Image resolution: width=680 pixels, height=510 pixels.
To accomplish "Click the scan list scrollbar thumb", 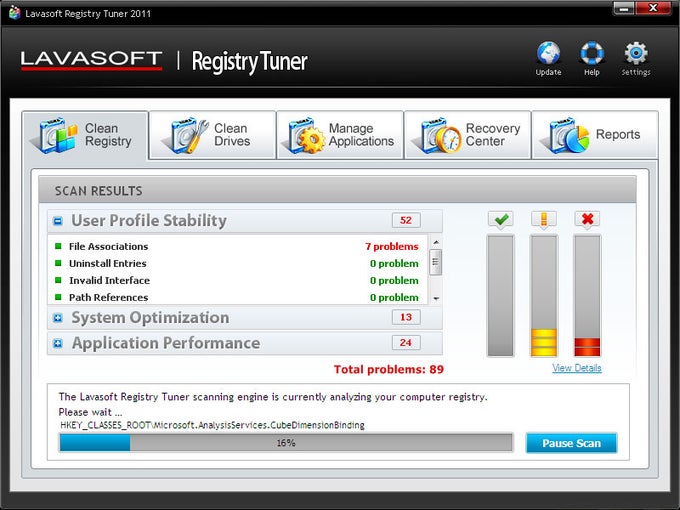I will tap(436, 262).
